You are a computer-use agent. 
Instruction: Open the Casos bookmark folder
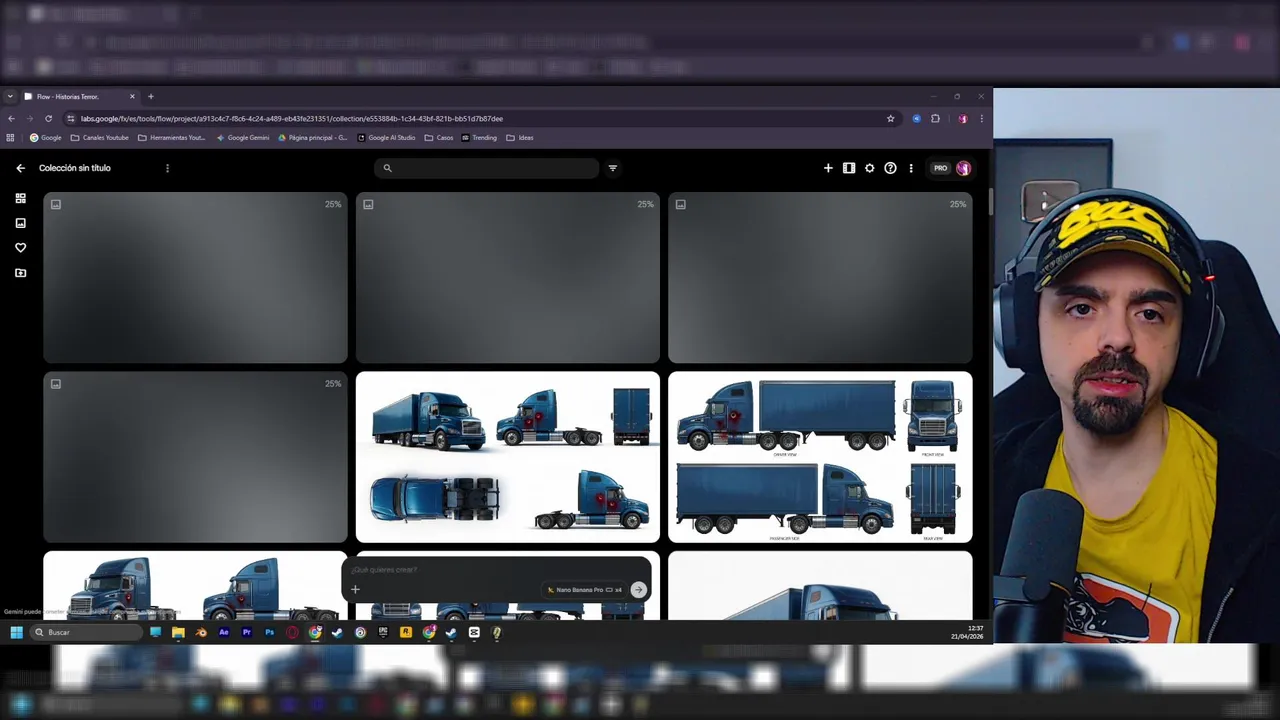click(439, 138)
